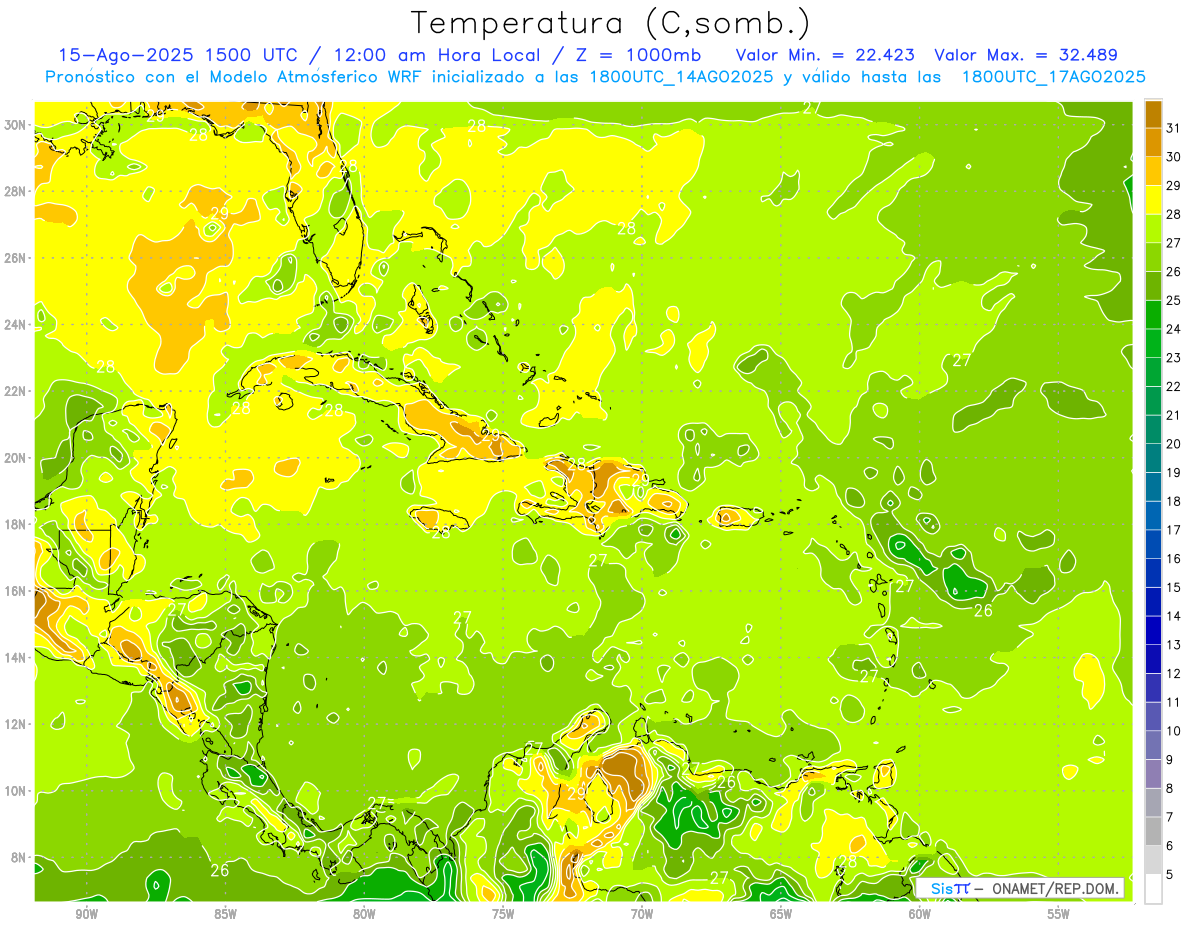
Task: Click the 55W longitude axis label
Action: coord(1059,915)
